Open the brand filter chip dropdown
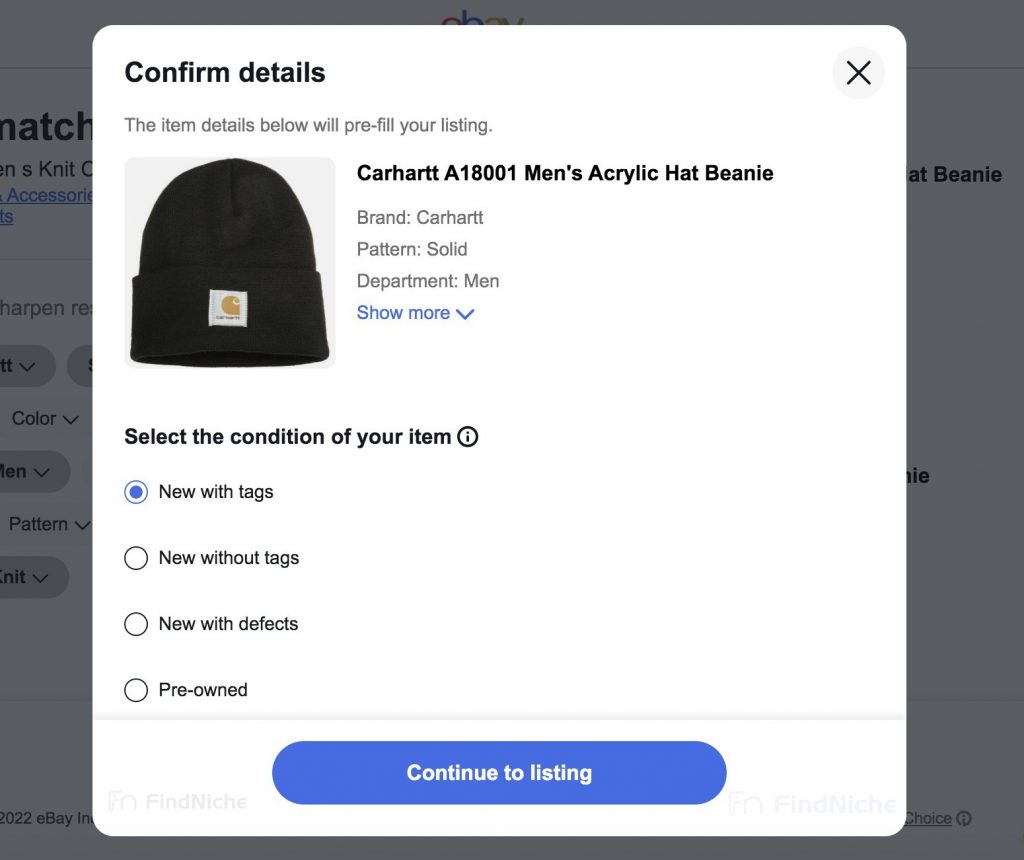 coord(26,366)
